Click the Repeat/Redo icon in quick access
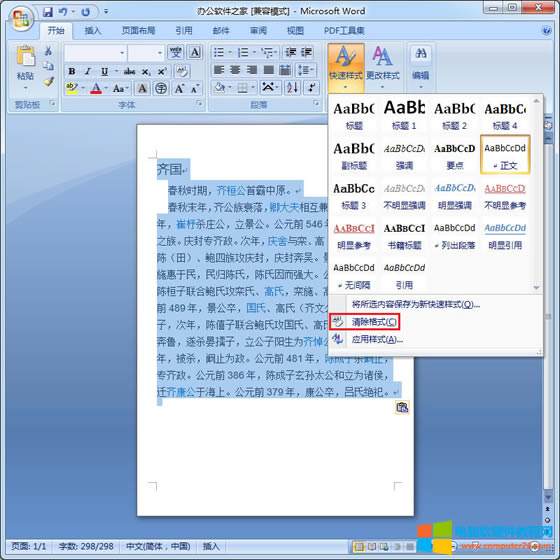The width and height of the screenshot is (560, 560). coord(85,12)
